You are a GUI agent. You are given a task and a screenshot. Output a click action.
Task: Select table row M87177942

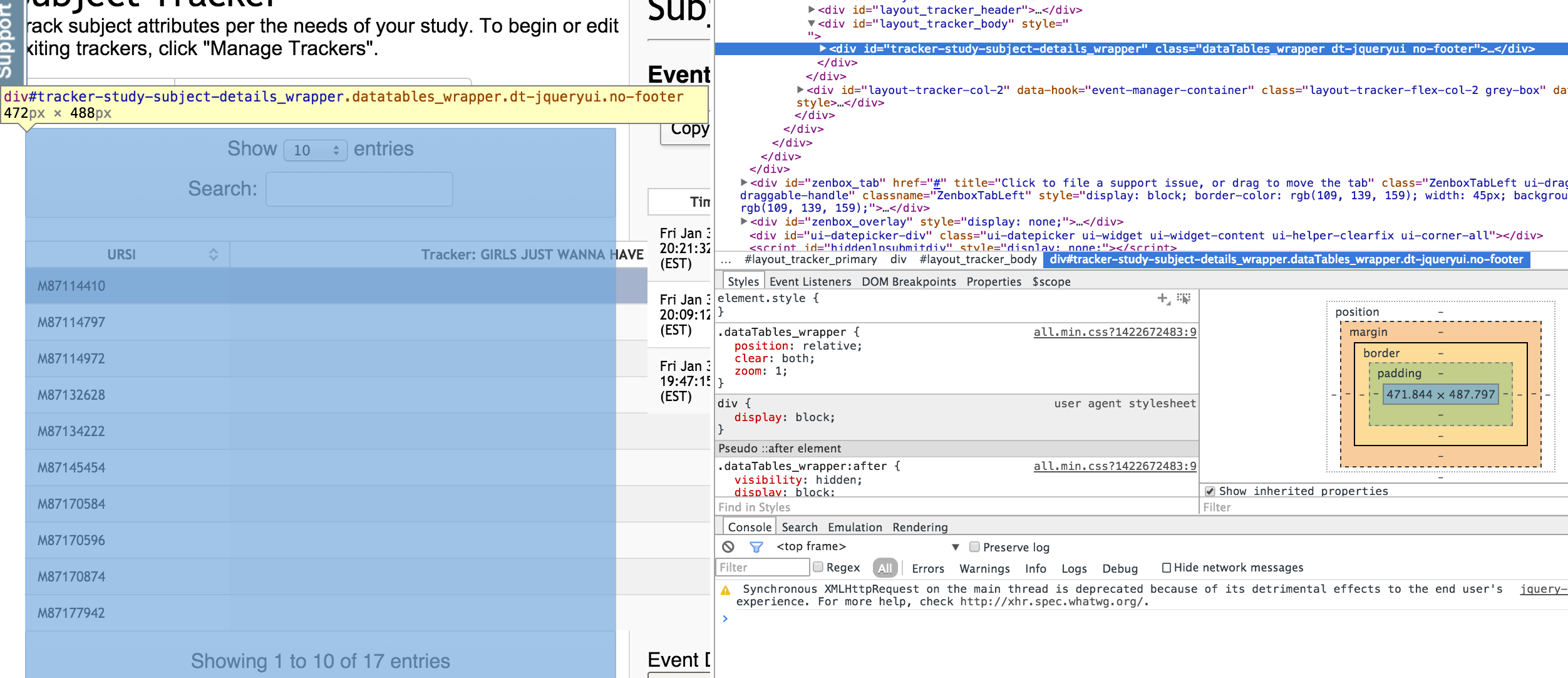click(336, 613)
